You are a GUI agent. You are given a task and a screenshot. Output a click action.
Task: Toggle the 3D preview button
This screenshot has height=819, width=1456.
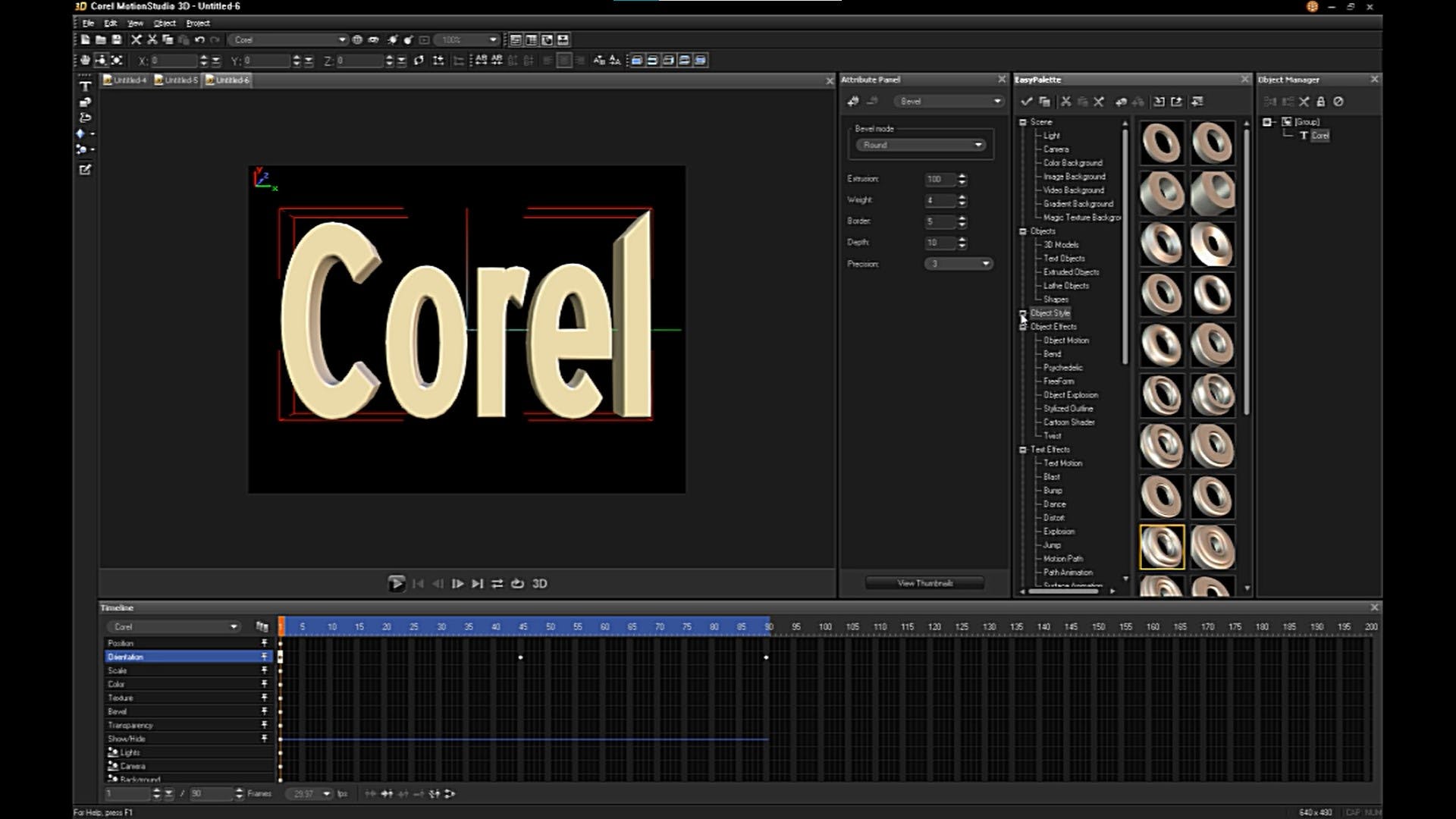pyautogui.click(x=539, y=583)
